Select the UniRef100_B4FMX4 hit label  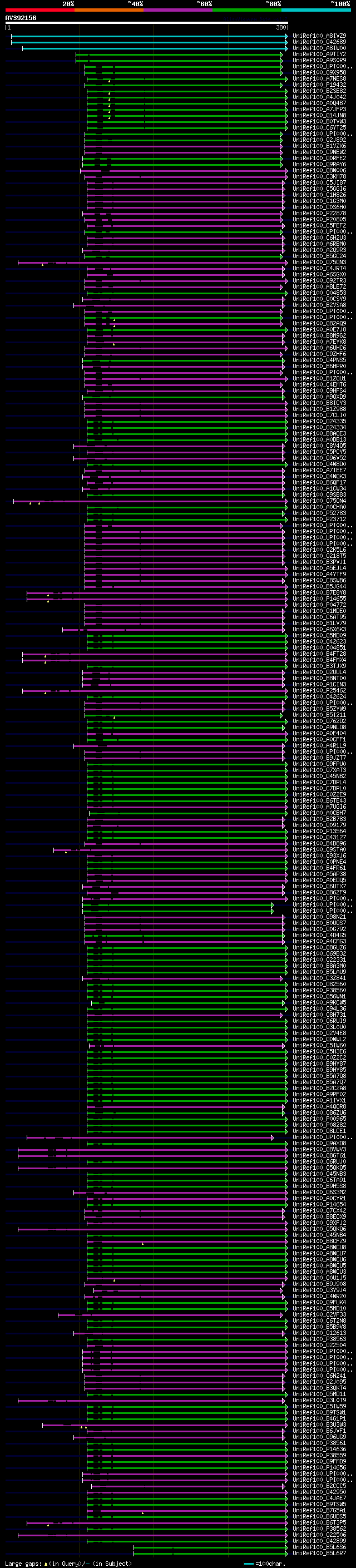tap(319, 660)
